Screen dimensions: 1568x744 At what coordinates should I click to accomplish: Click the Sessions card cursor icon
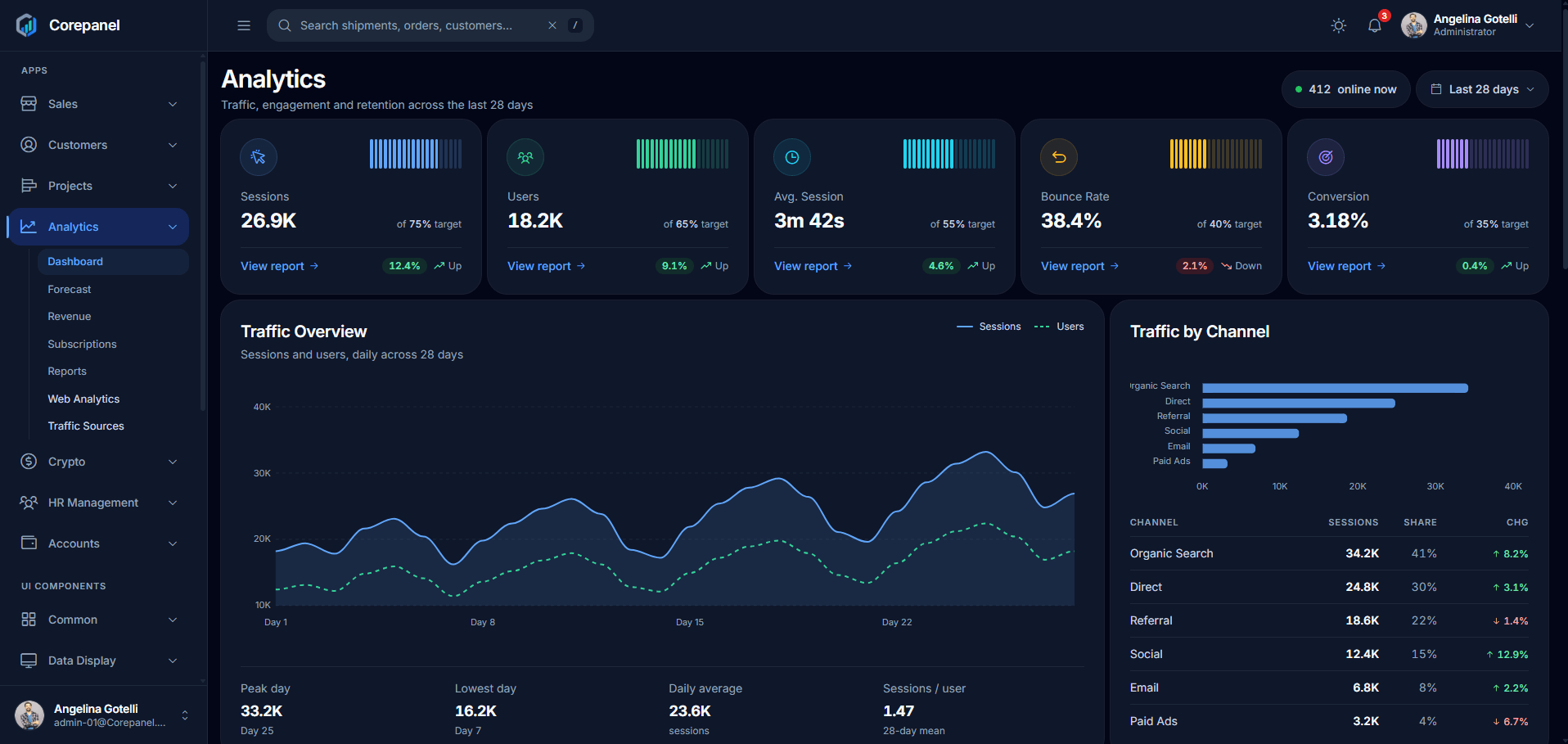[x=259, y=157]
